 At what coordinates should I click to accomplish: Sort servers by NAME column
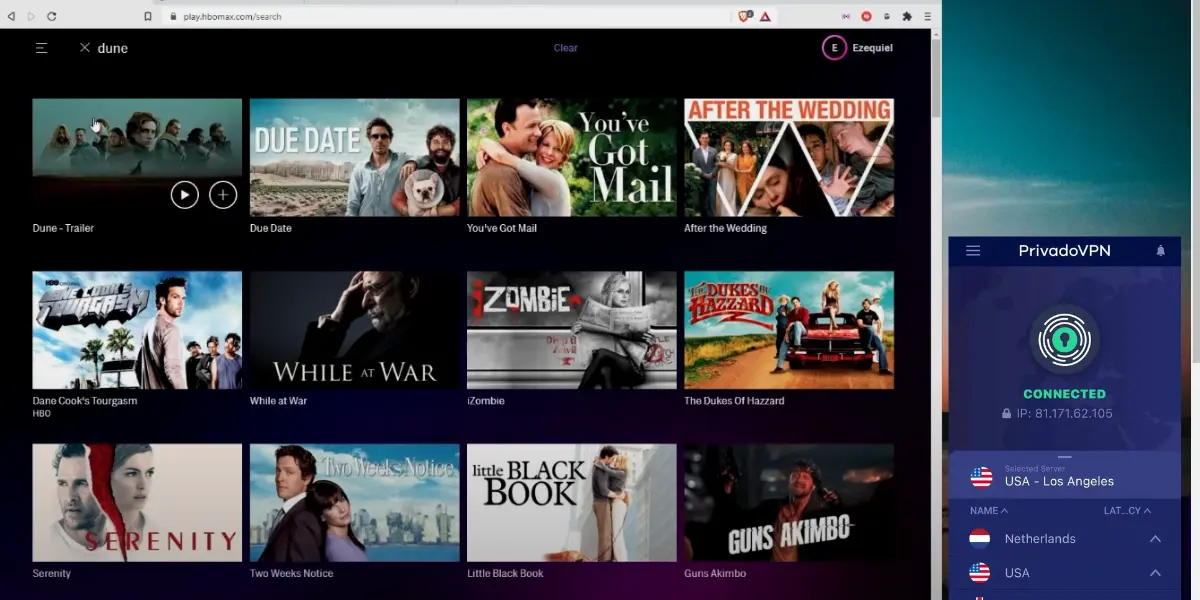988,511
